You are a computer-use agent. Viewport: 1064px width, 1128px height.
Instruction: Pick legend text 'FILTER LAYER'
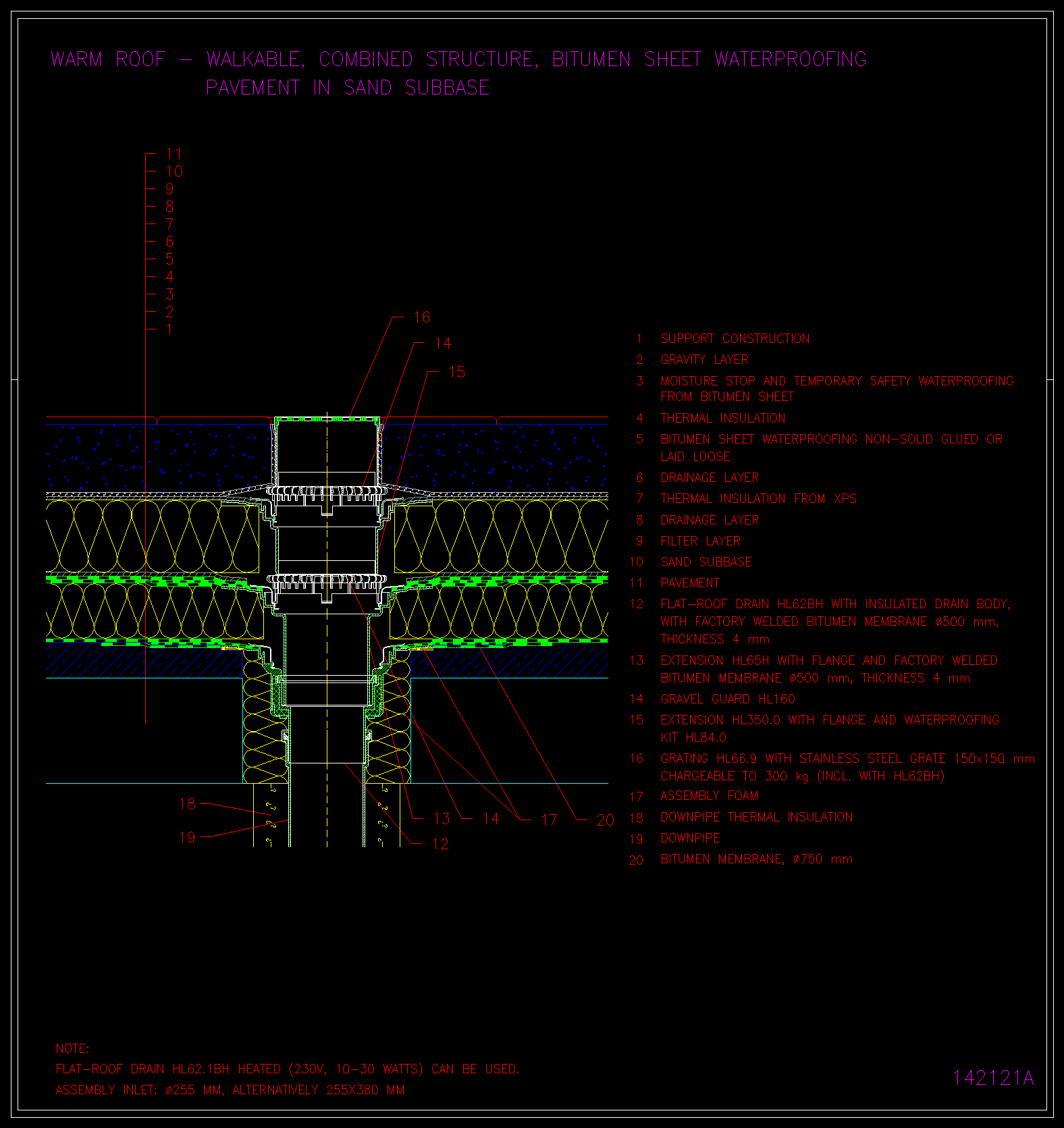pyautogui.click(x=700, y=541)
